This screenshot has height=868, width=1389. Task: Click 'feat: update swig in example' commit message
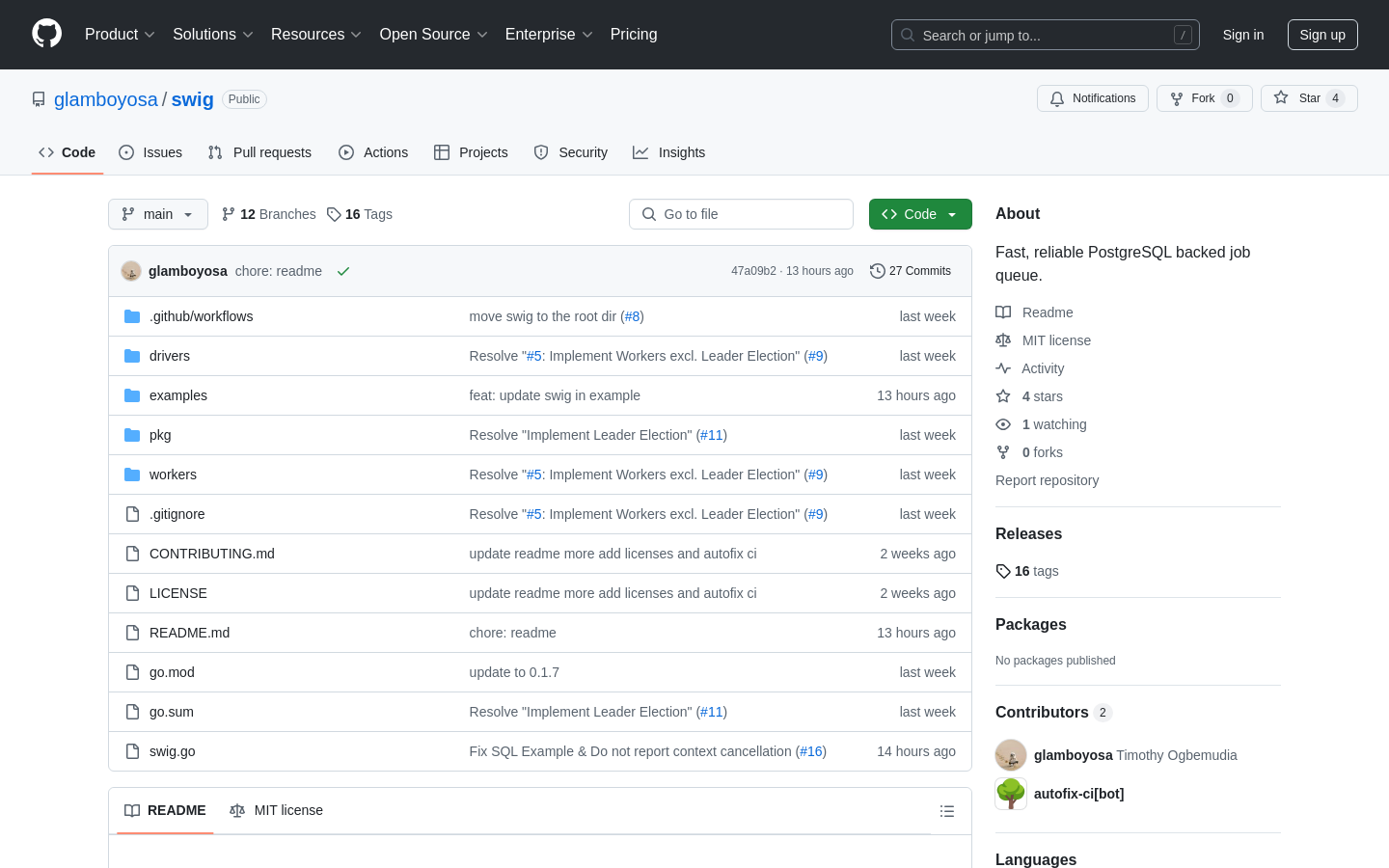pos(555,395)
